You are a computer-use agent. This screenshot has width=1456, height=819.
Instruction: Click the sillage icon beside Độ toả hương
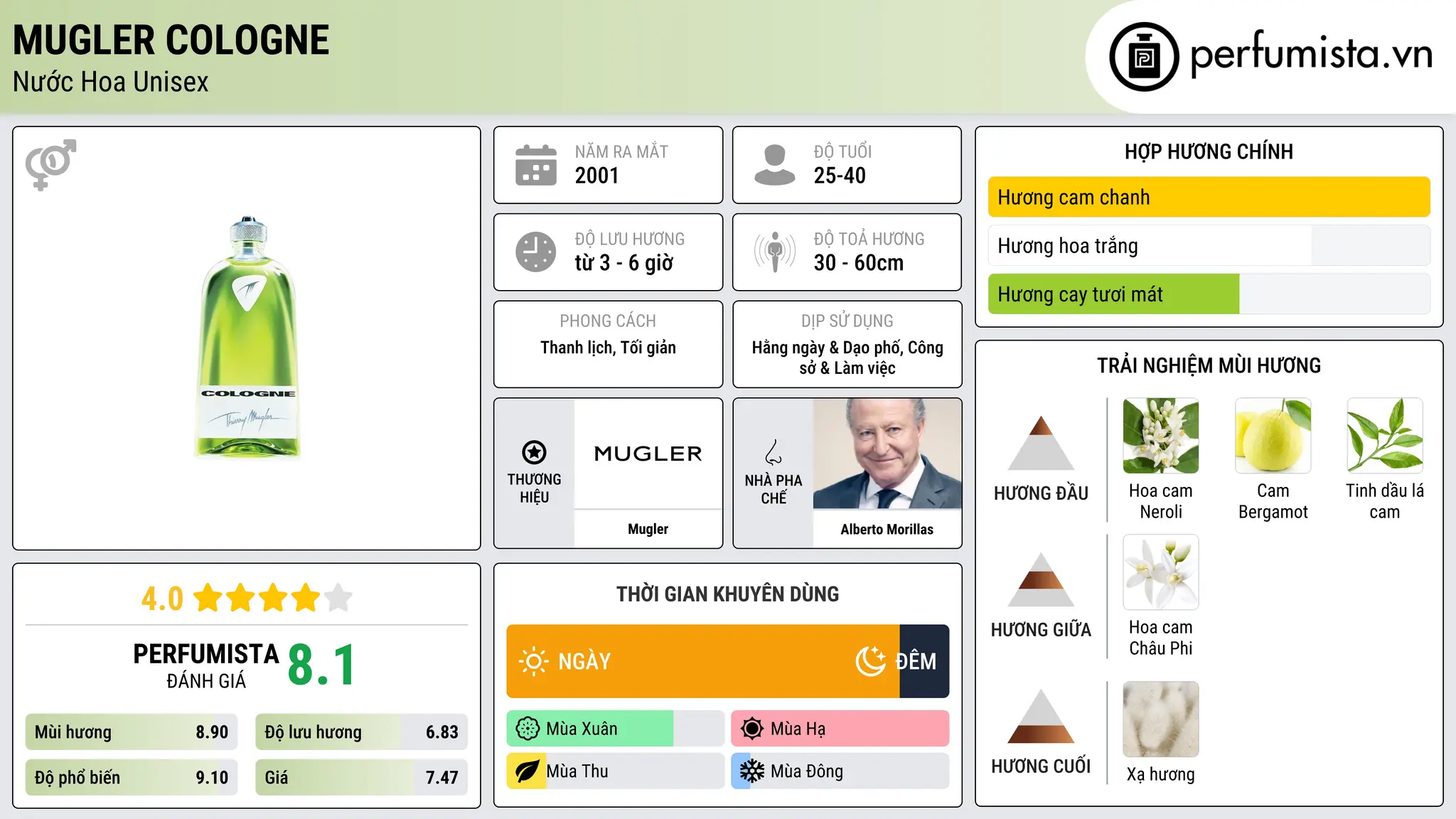coord(774,252)
